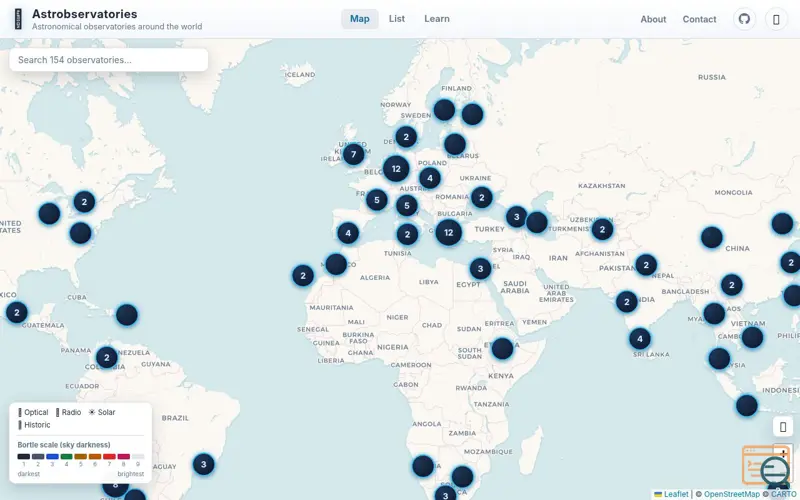Focus the Search 154 observatories field
Image resolution: width=800 pixels, height=500 pixels.
tap(109, 60)
